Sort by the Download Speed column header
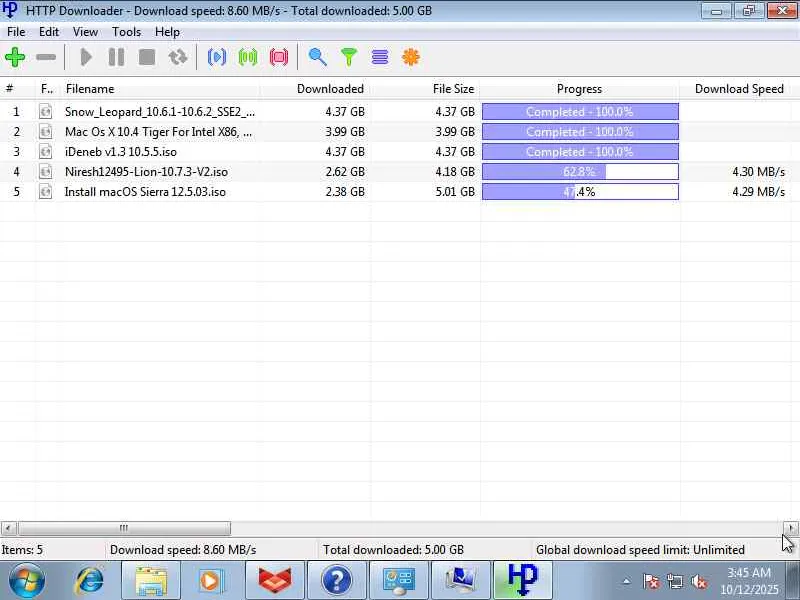Image resolution: width=800 pixels, height=600 pixels. point(735,89)
